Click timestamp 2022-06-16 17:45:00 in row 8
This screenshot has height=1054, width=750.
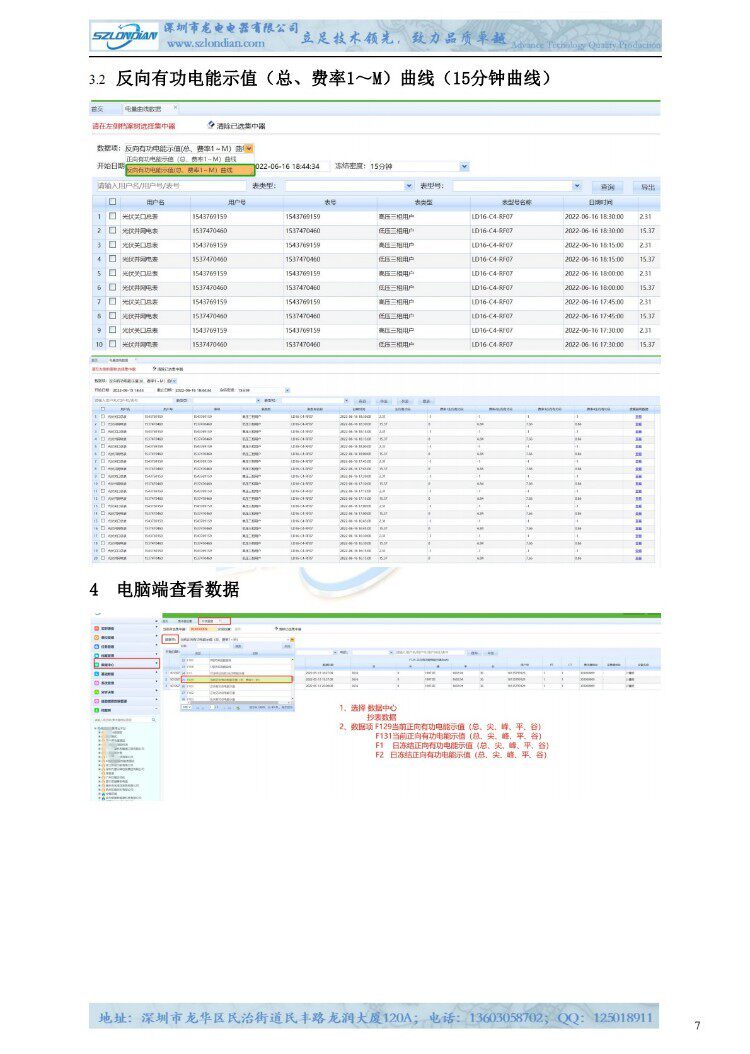point(594,316)
